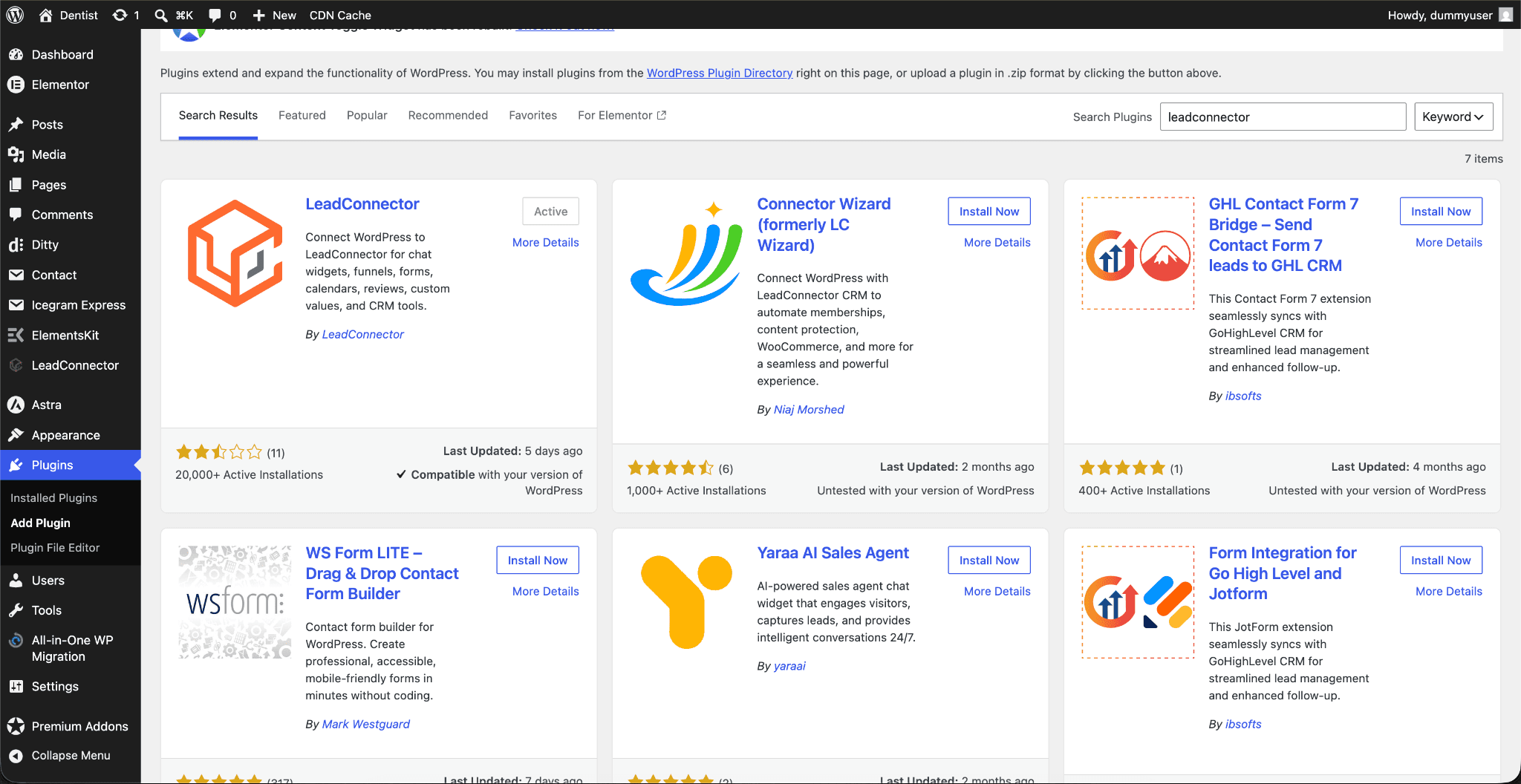Open author Mark Westguard link
The width and height of the screenshot is (1521, 784).
click(366, 724)
